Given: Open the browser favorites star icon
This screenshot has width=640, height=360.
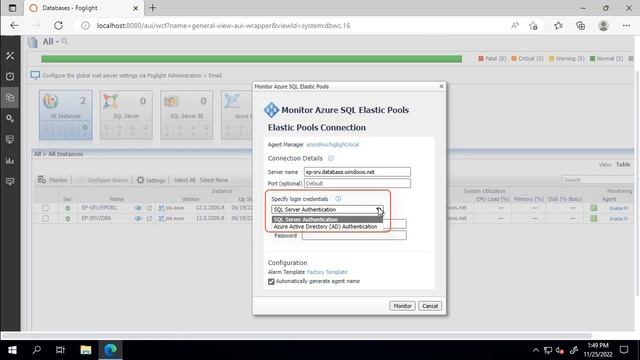Looking at the screenshot, I should [x=558, y=25].
